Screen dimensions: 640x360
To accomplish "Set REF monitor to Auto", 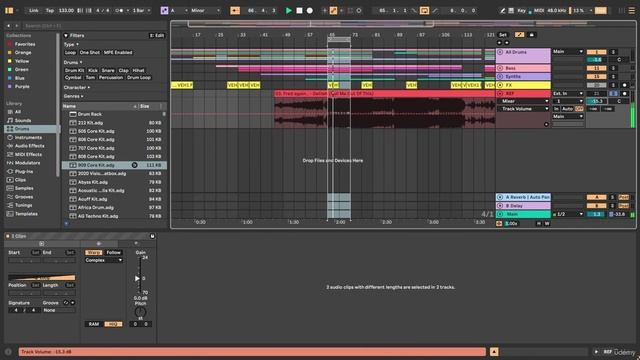I will point(567,109).
